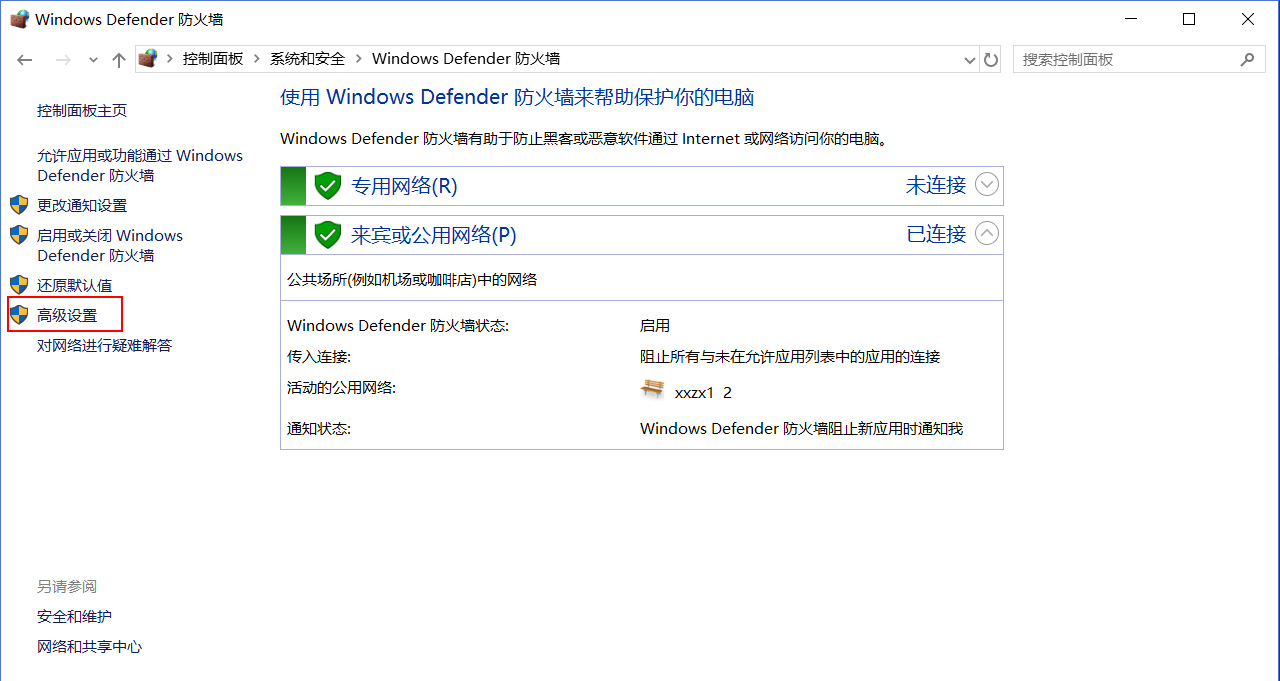Click the 通知状态: label
1280x681 pixels.
pos(319,429)
